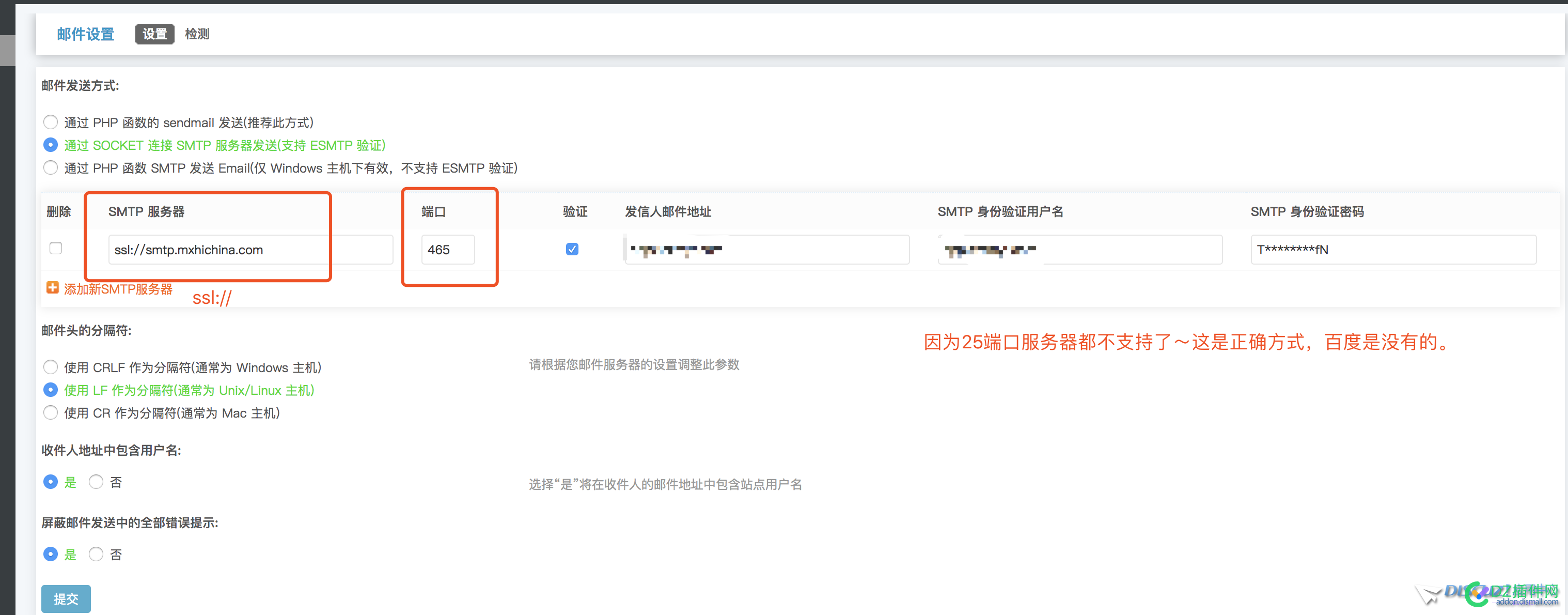Click the SMTP 服务器 column header
This screenshot has width=1568, height=615.
pyautogui.click(x=147, y=212)
